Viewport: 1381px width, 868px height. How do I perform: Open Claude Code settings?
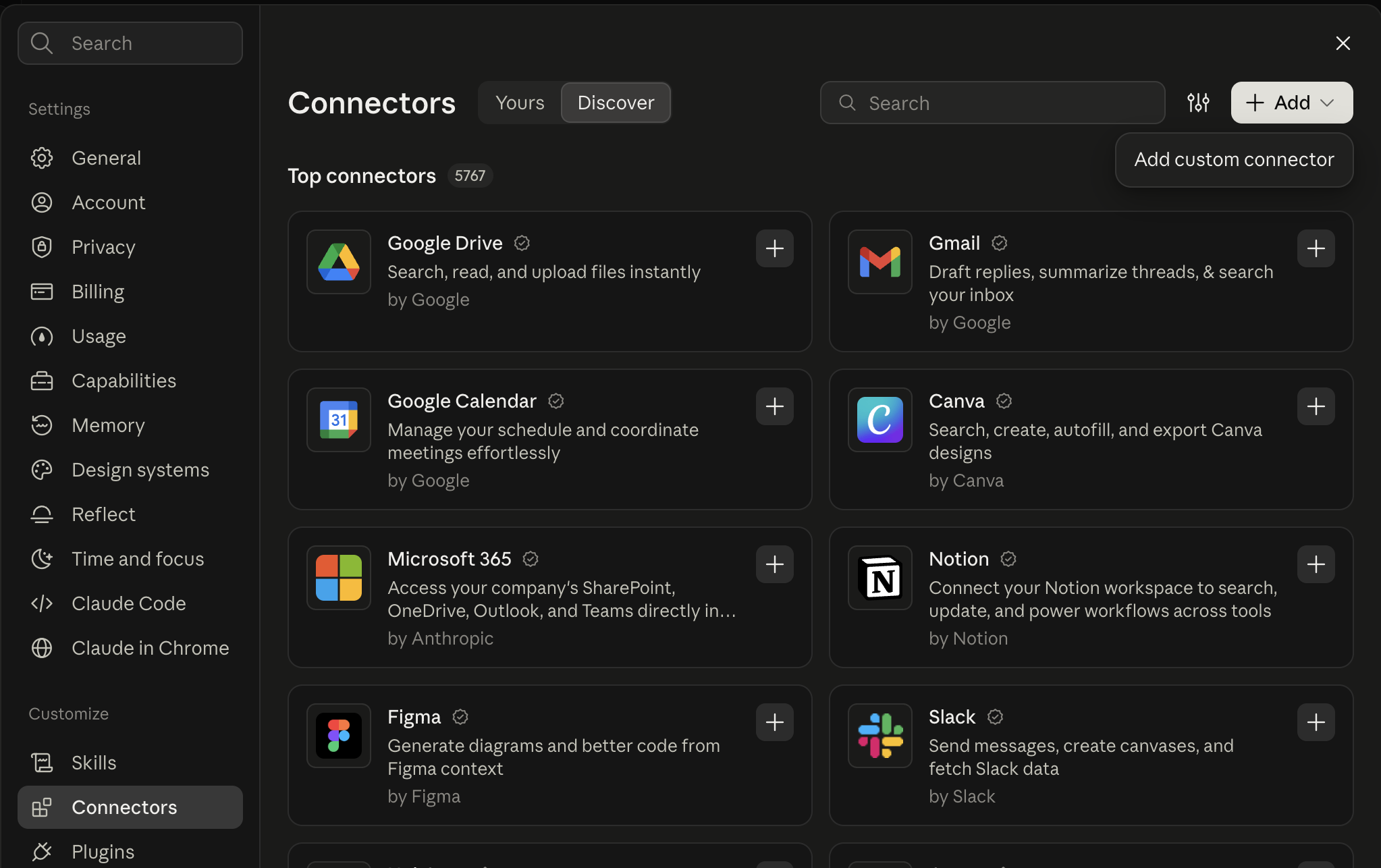[x=130, y=603]
